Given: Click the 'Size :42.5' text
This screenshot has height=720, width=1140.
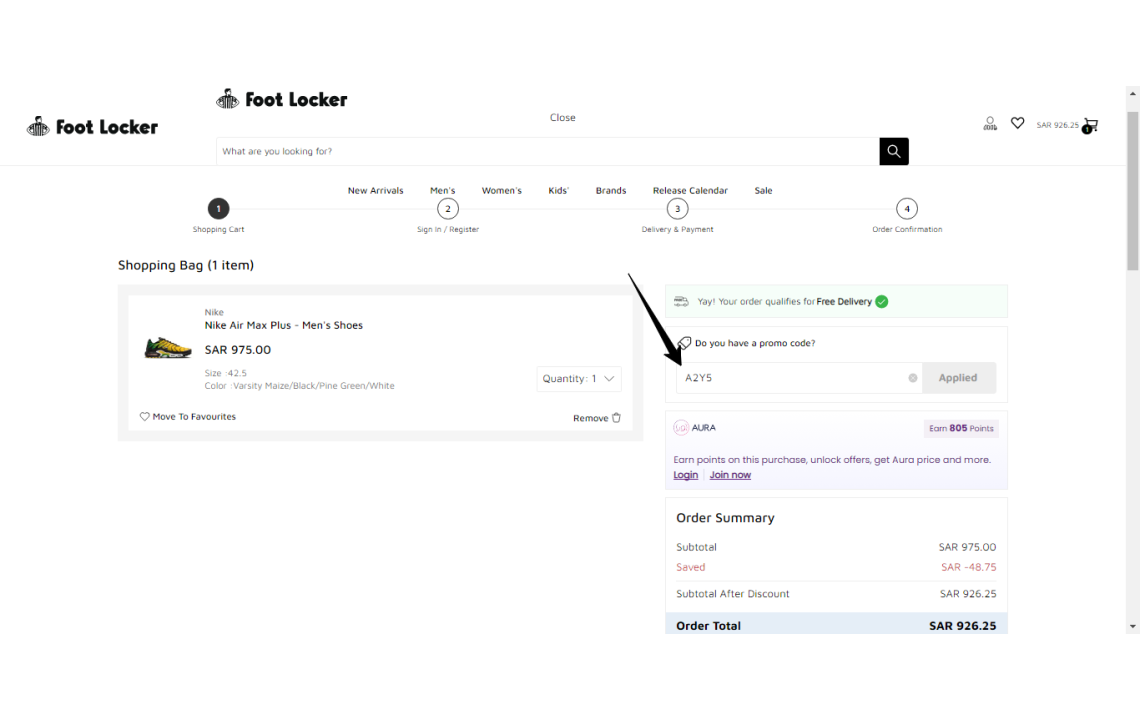Looking at the screenshot, I should tap(225, 373).
